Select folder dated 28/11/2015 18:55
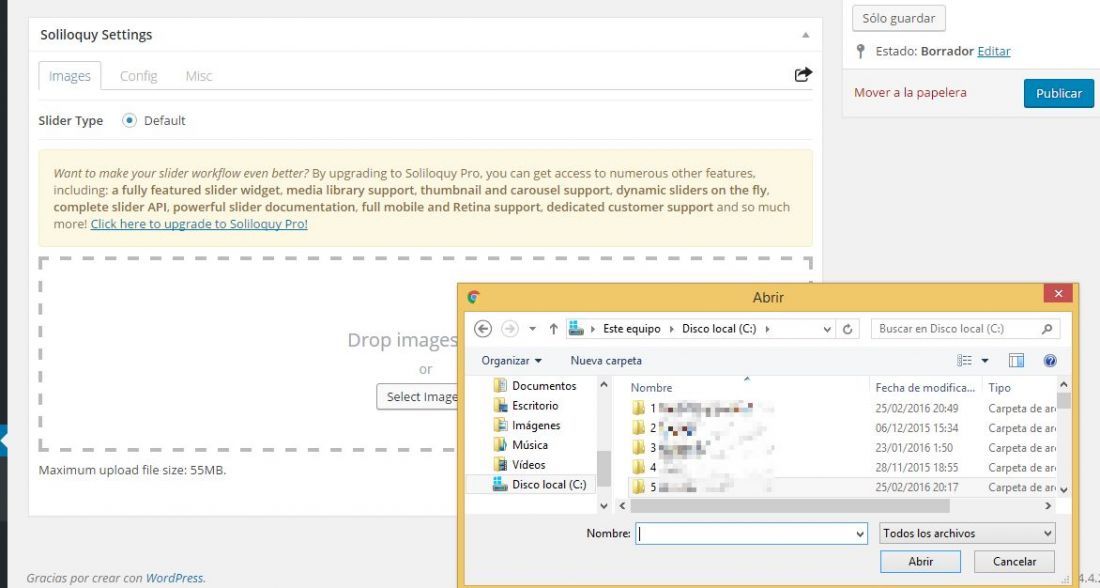Viewport: 1100px width, 588px height. click(x=844, y=467)
